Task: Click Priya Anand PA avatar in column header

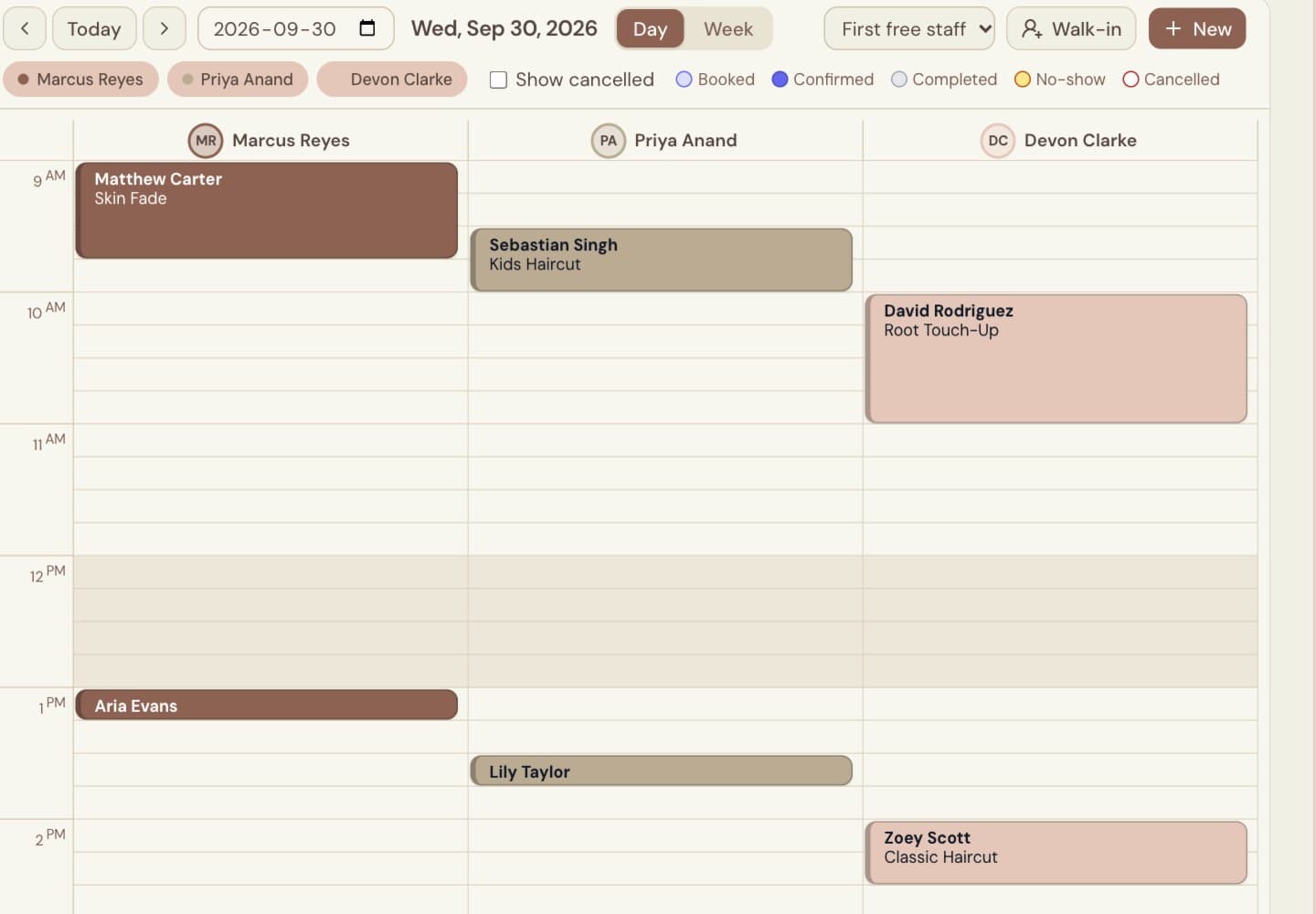Action: click(608, 141)
